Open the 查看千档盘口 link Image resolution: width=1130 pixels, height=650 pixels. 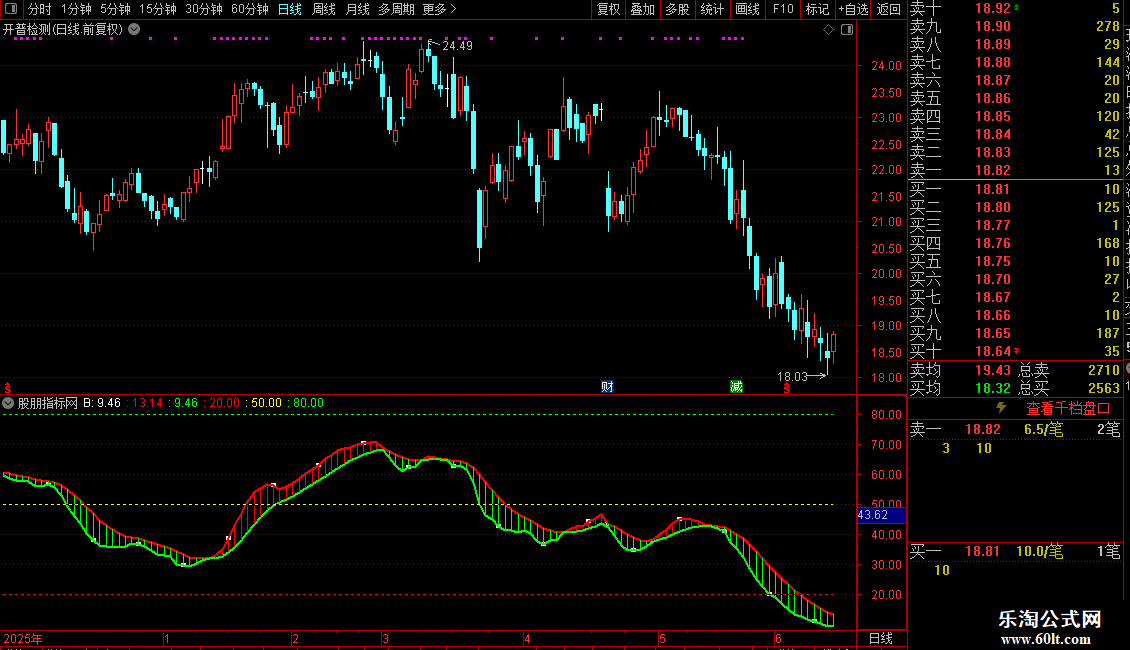[x=1068, y=409]
